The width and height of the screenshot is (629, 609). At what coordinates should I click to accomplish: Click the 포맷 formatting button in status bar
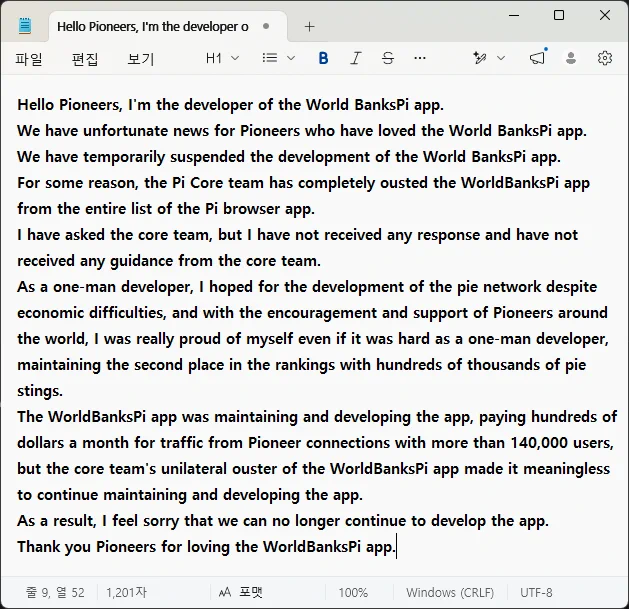click(241, 593)
